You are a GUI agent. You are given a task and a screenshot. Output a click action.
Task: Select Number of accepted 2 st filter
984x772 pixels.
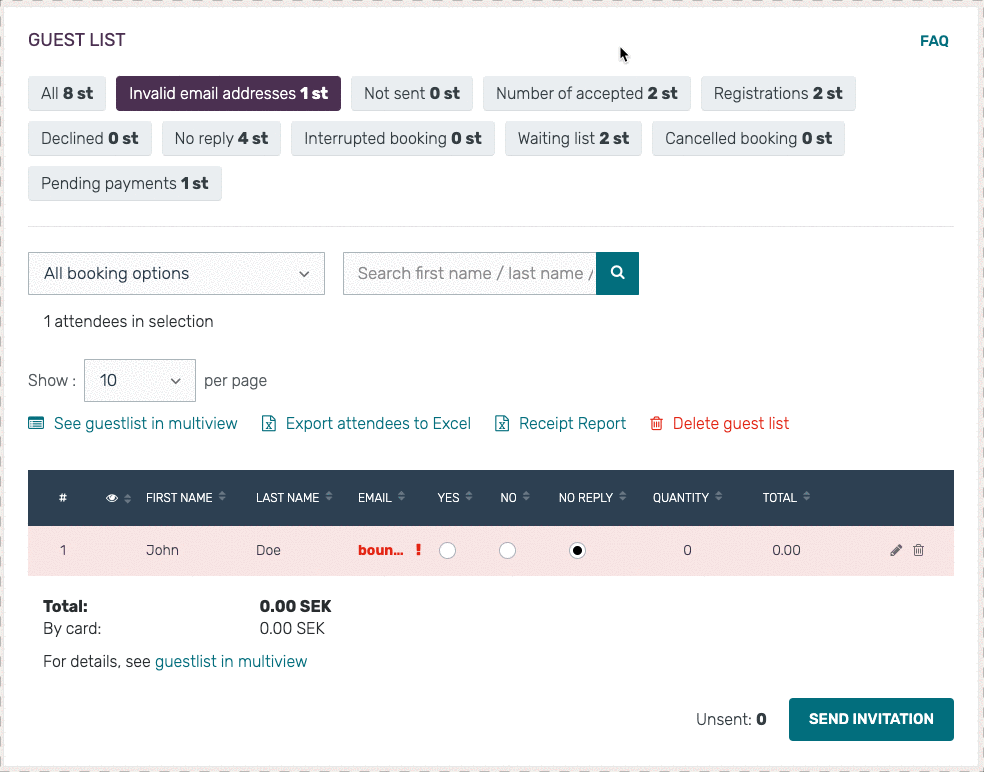(587, 94)
